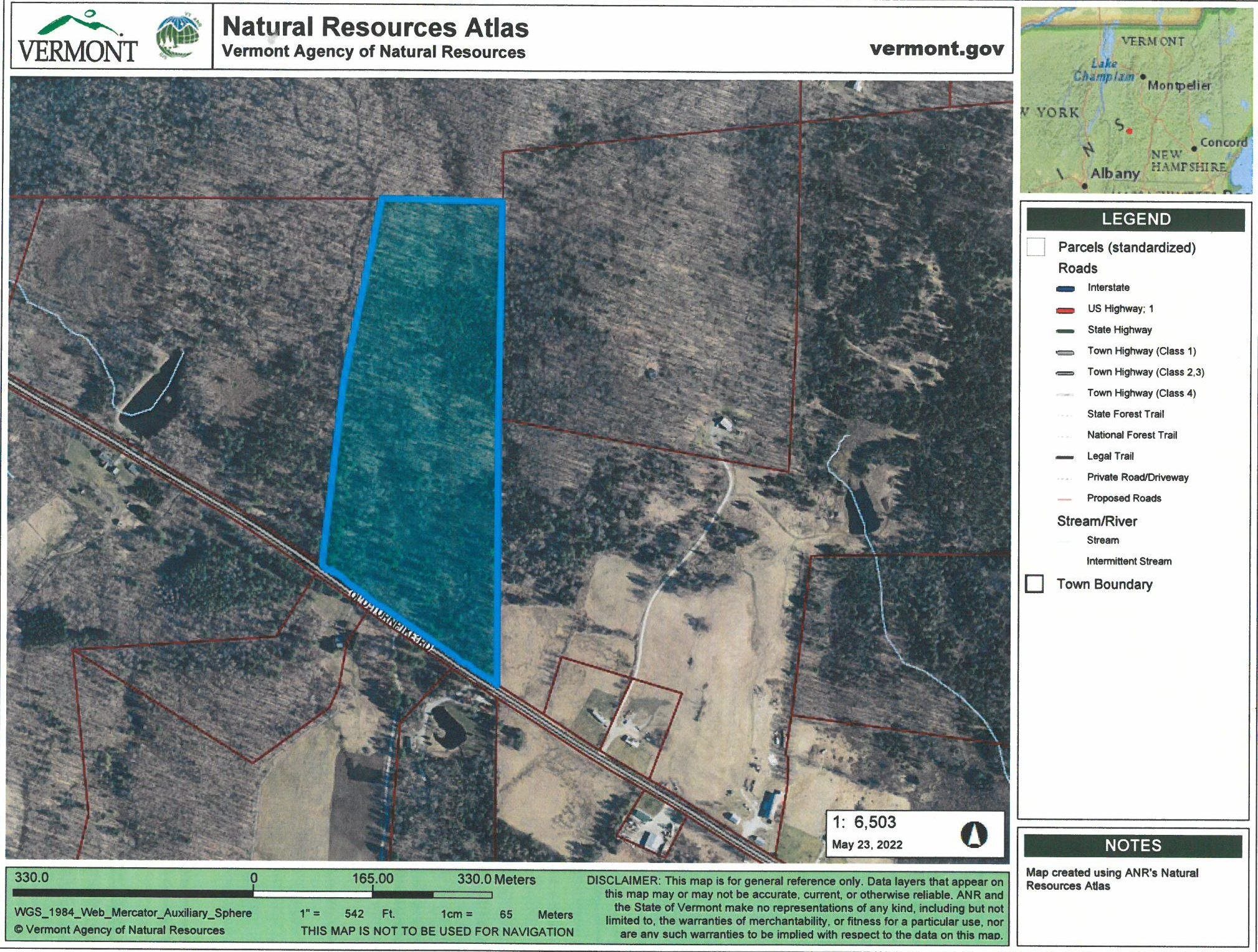
Task: Click the Proposed Roads legend symbol
Action: [x=1065, y=499]
